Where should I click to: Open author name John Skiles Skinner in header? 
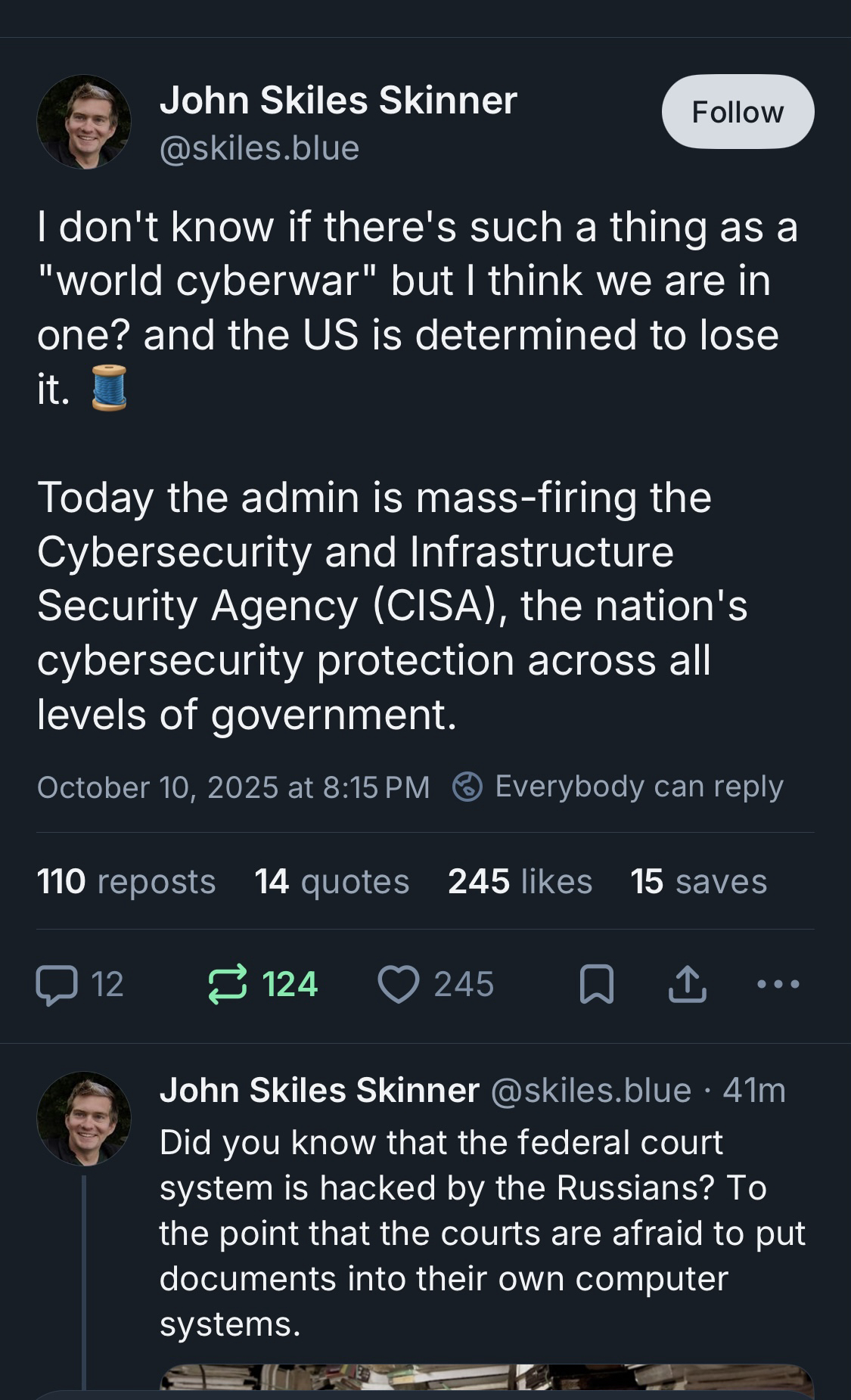[x=338, y=101]
